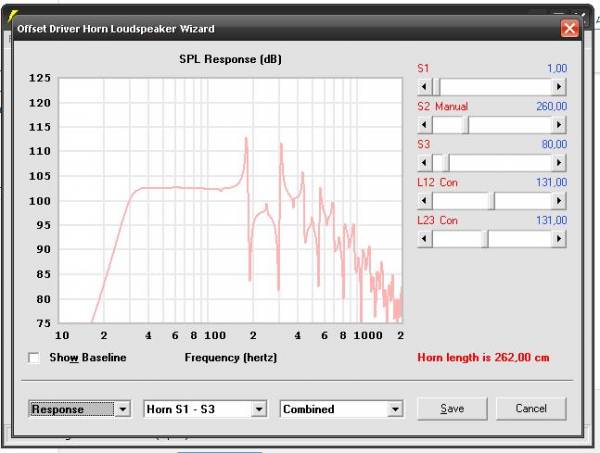
Task: Enable the Show Baseline checkbox
Action: coord(34,358)
